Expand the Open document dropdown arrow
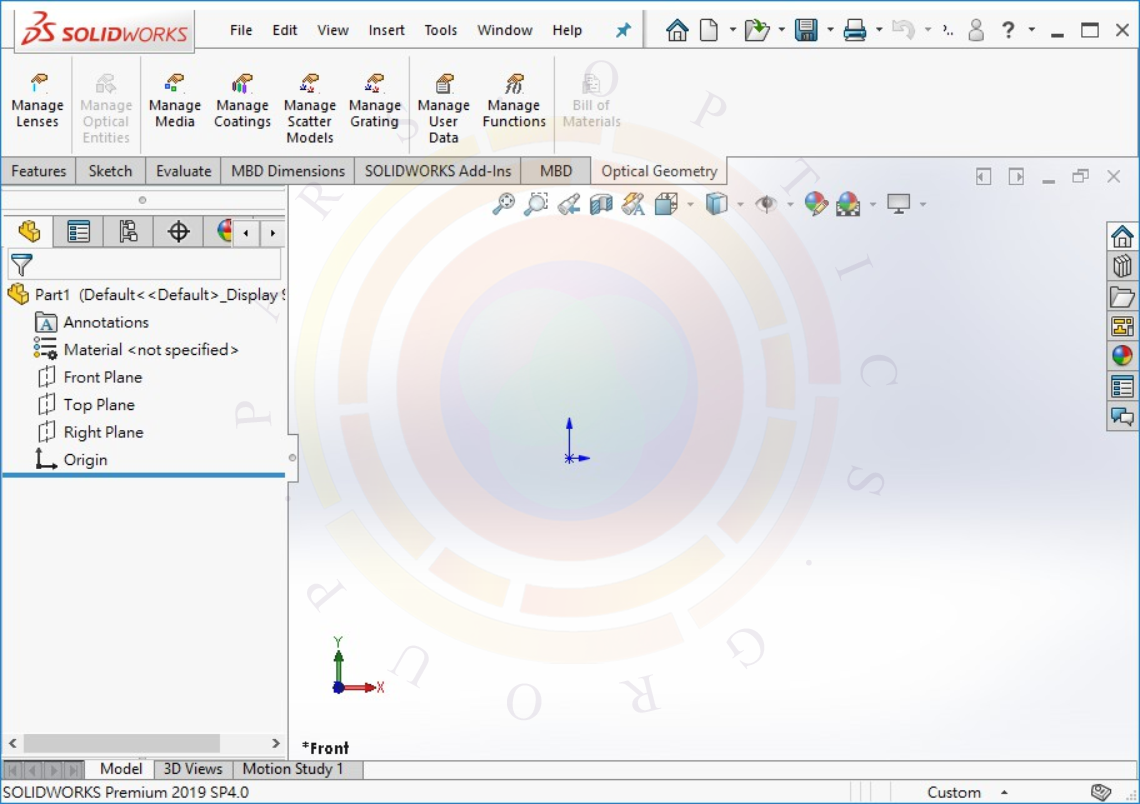Viewport: 1140px width, 804px height. coord(782,30)
